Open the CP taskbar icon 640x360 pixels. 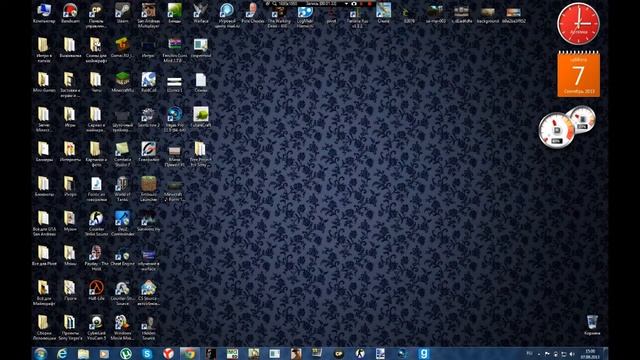pos(338,353)
